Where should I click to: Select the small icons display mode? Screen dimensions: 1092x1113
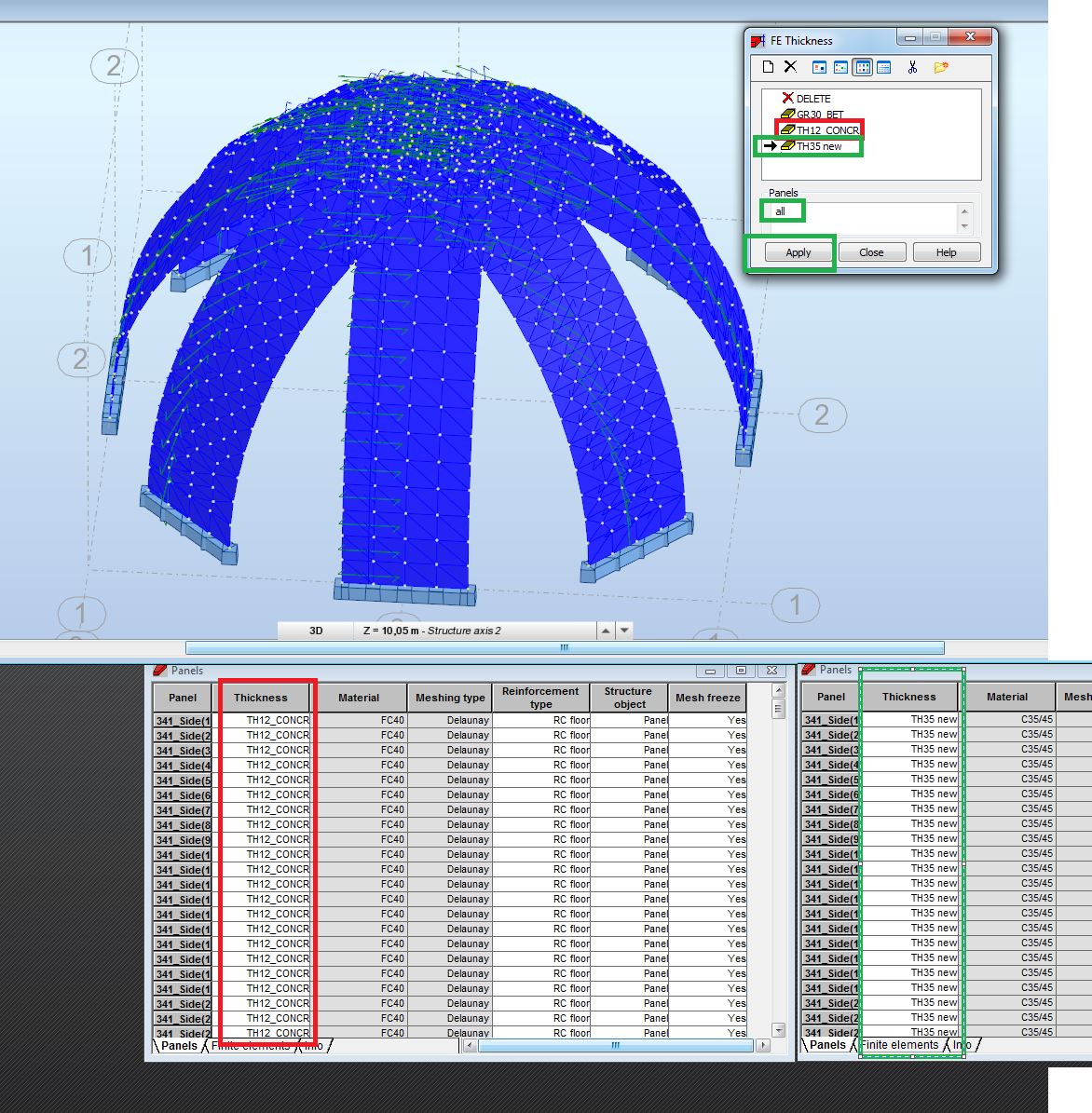841,67
